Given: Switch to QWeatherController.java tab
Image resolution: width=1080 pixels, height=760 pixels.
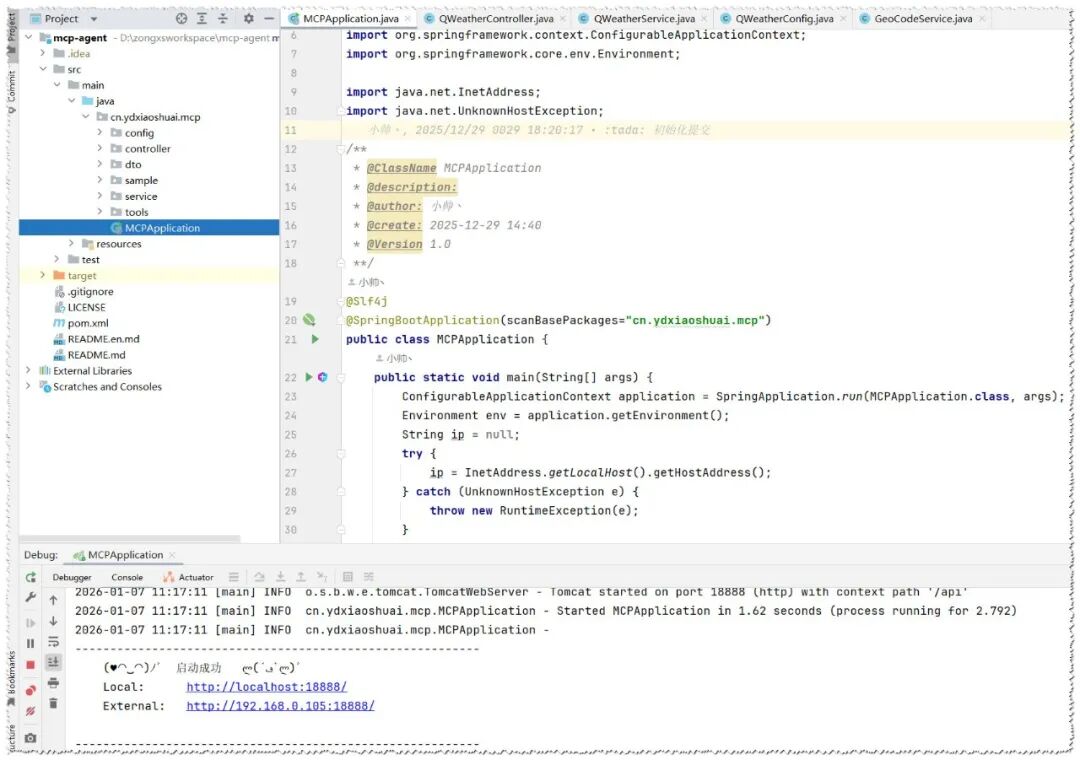Looking at the screenshot, I should point(495,19).
